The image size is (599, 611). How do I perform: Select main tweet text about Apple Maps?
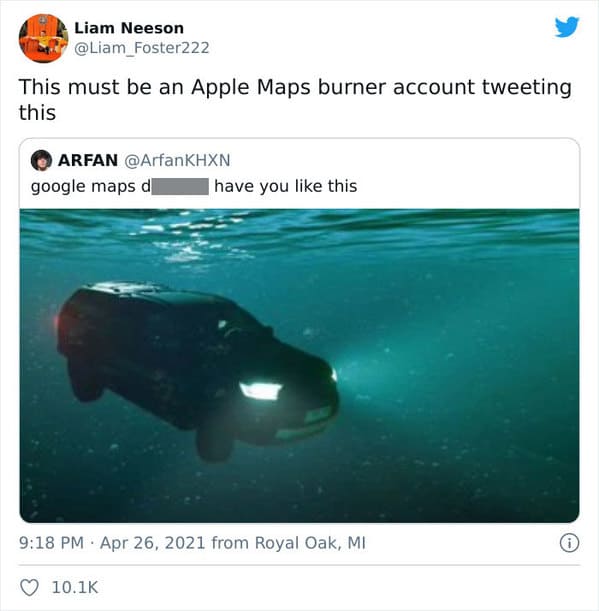pyautogui.click(x=295, y=99)
